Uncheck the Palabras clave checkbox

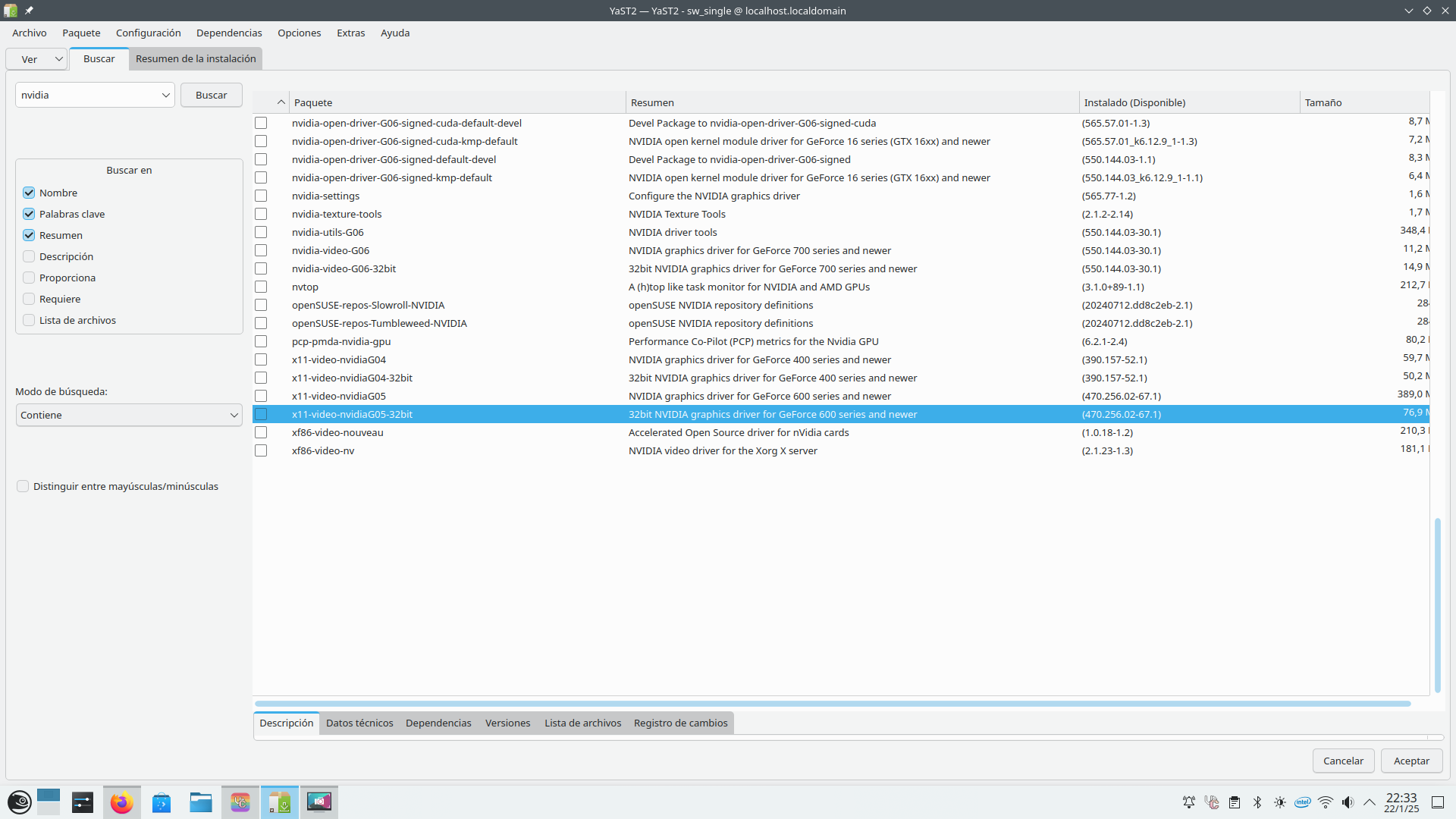coord(29,214)
